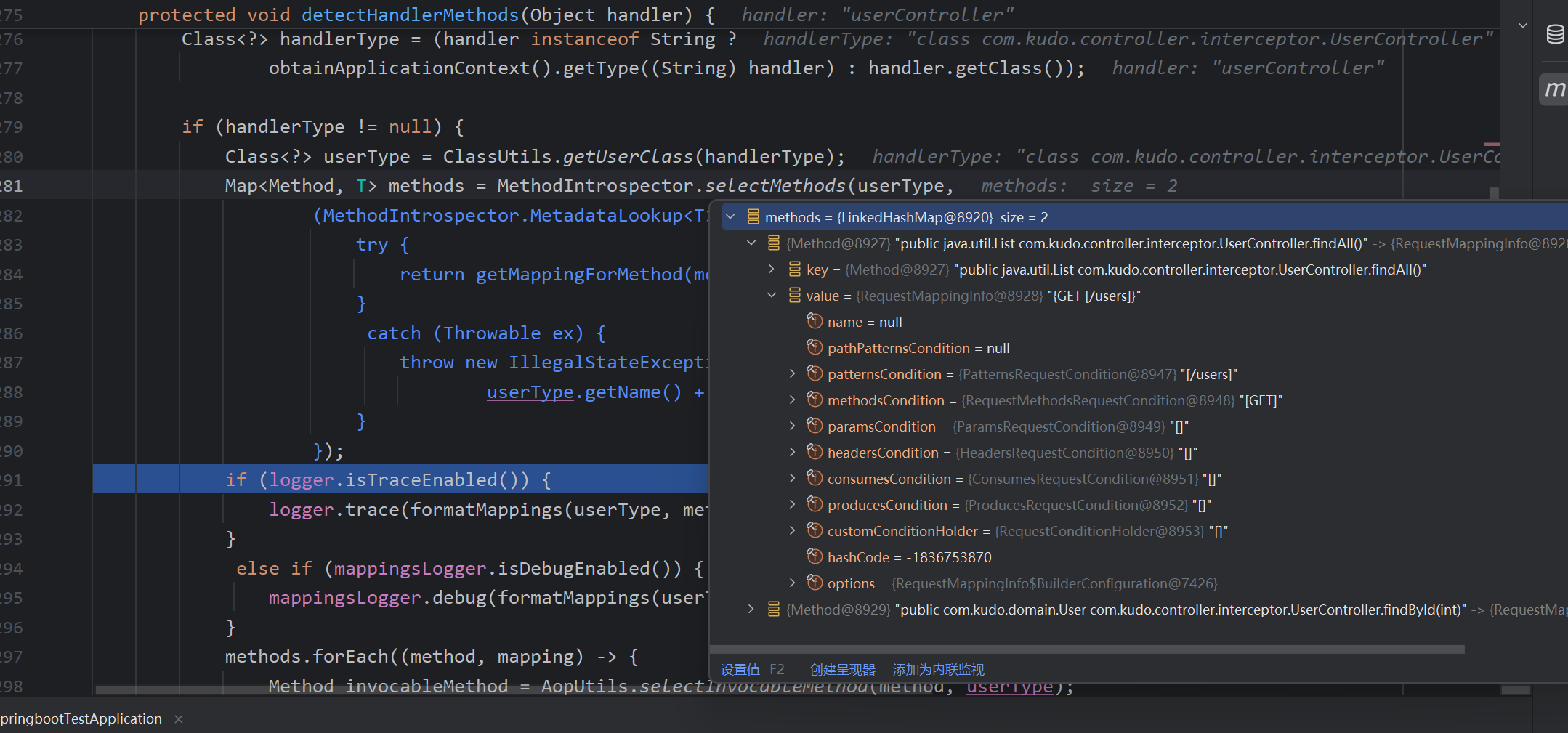The image size is (1568, 733).
Task: Click 'selectMethods' in the MethodIntrospector call
Action: tap(775, 186)
